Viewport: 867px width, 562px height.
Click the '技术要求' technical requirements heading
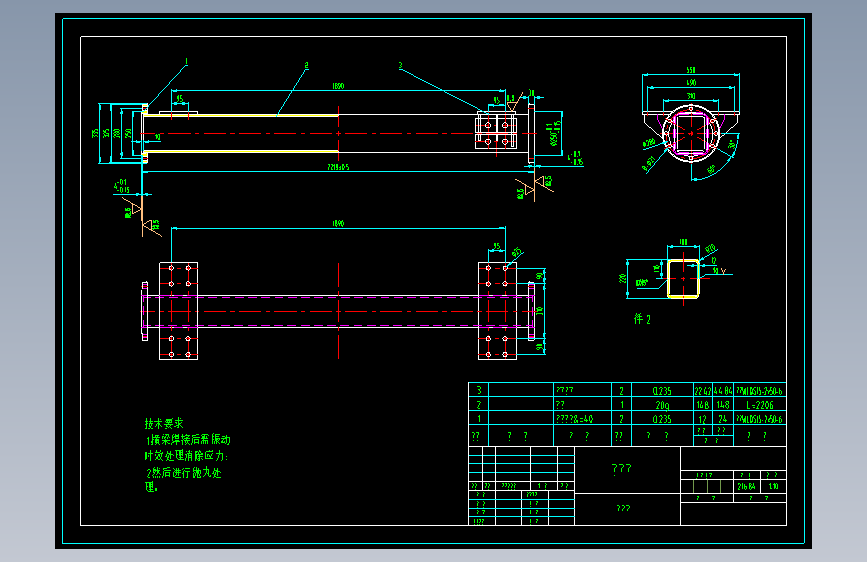164,423
